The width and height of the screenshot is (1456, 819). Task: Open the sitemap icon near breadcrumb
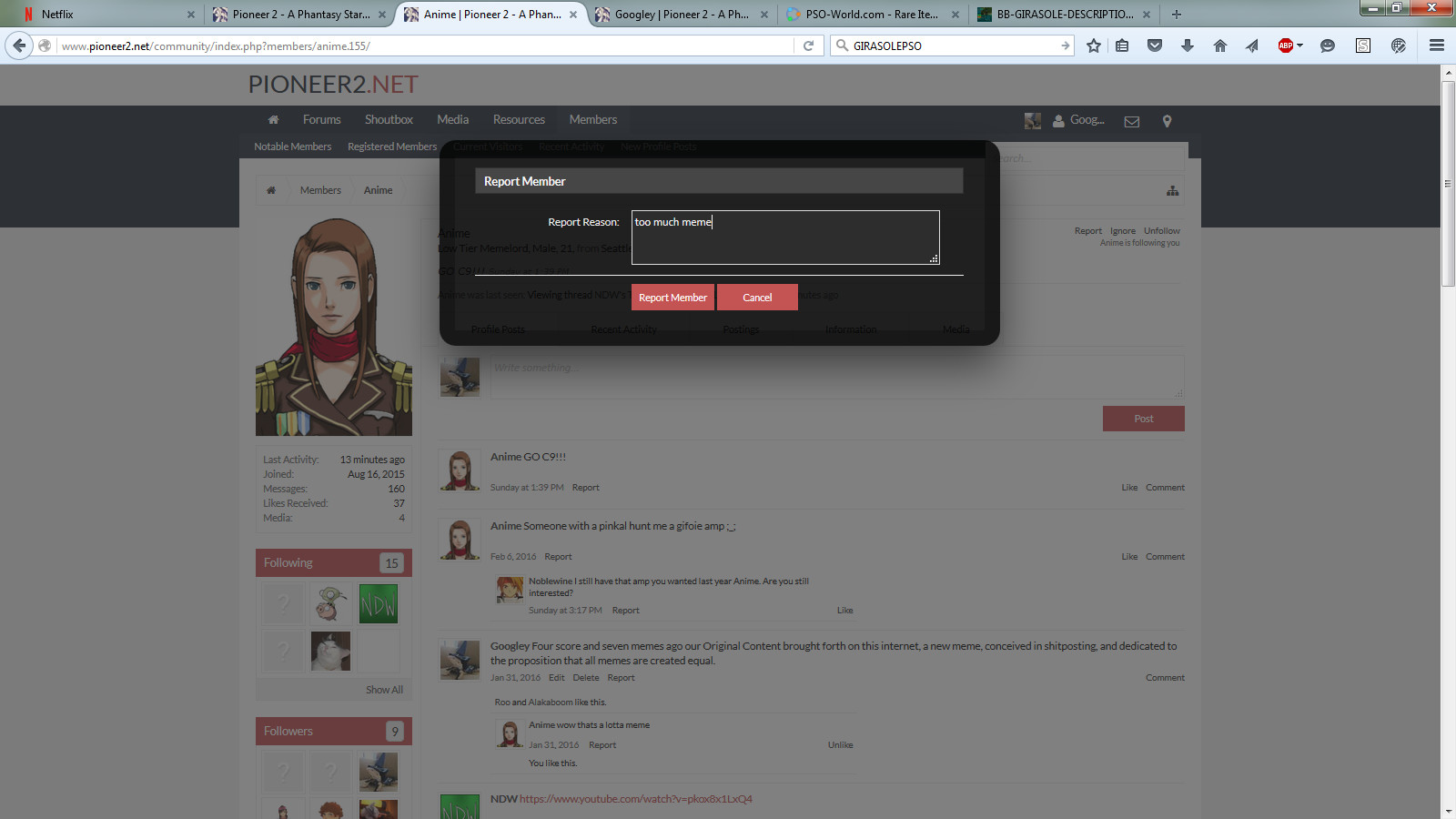pos(1172,190)
